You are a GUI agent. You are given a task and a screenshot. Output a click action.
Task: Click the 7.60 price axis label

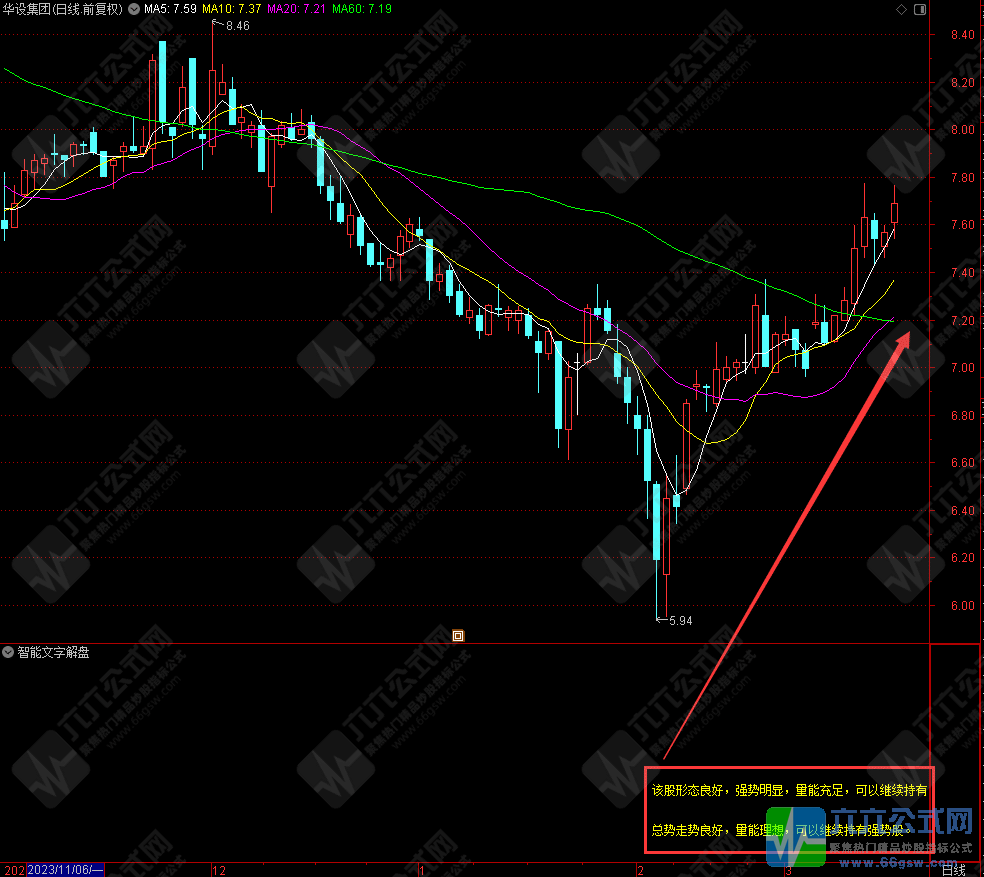coord(963,225)
